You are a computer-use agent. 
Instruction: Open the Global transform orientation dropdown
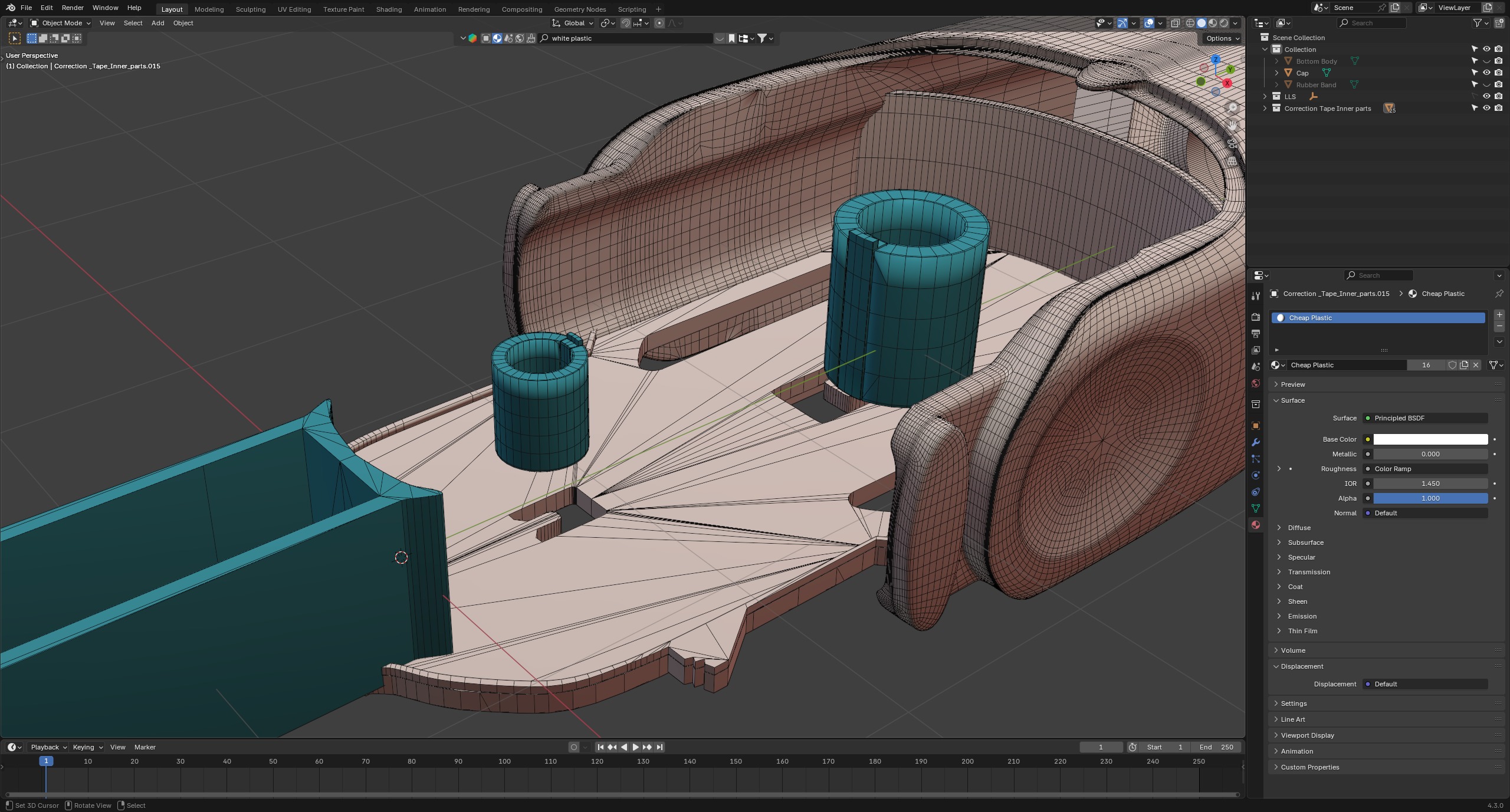(x=572, y=23)
